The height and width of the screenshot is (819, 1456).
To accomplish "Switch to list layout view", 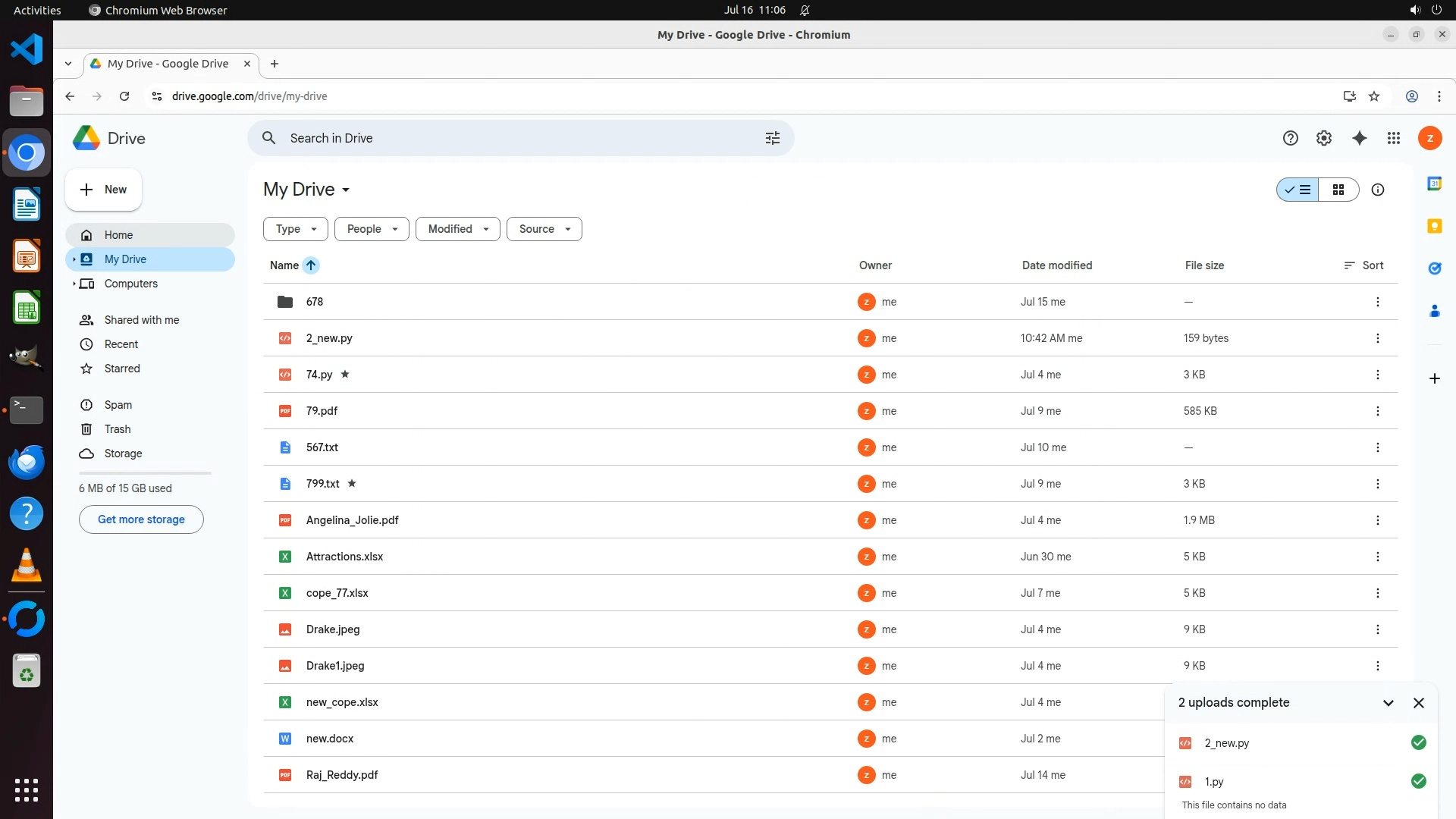I will click(x=1298, y=190).
